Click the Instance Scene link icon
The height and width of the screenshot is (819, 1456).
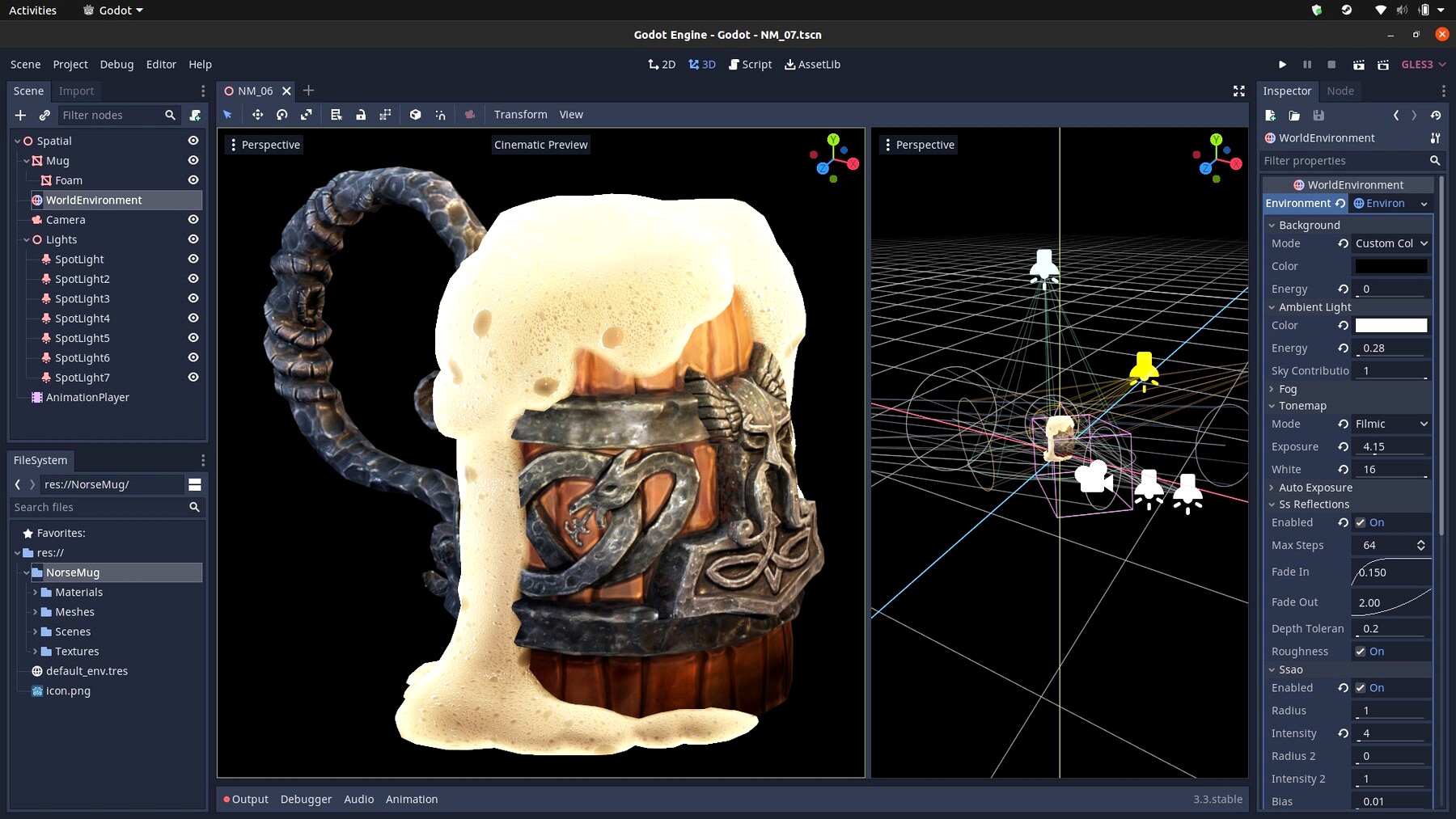tap(44, 116)
